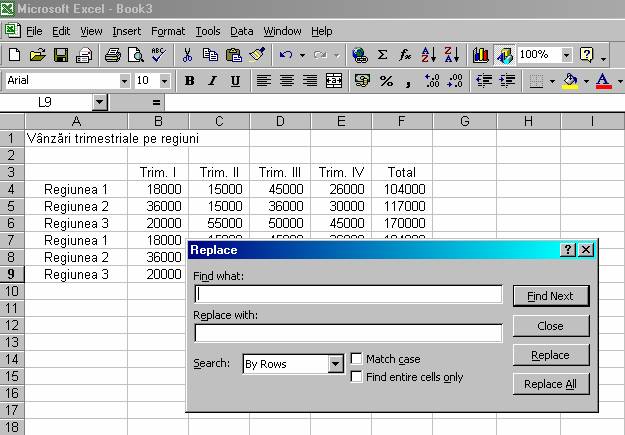Click the Find what text field

click(348, 294)
